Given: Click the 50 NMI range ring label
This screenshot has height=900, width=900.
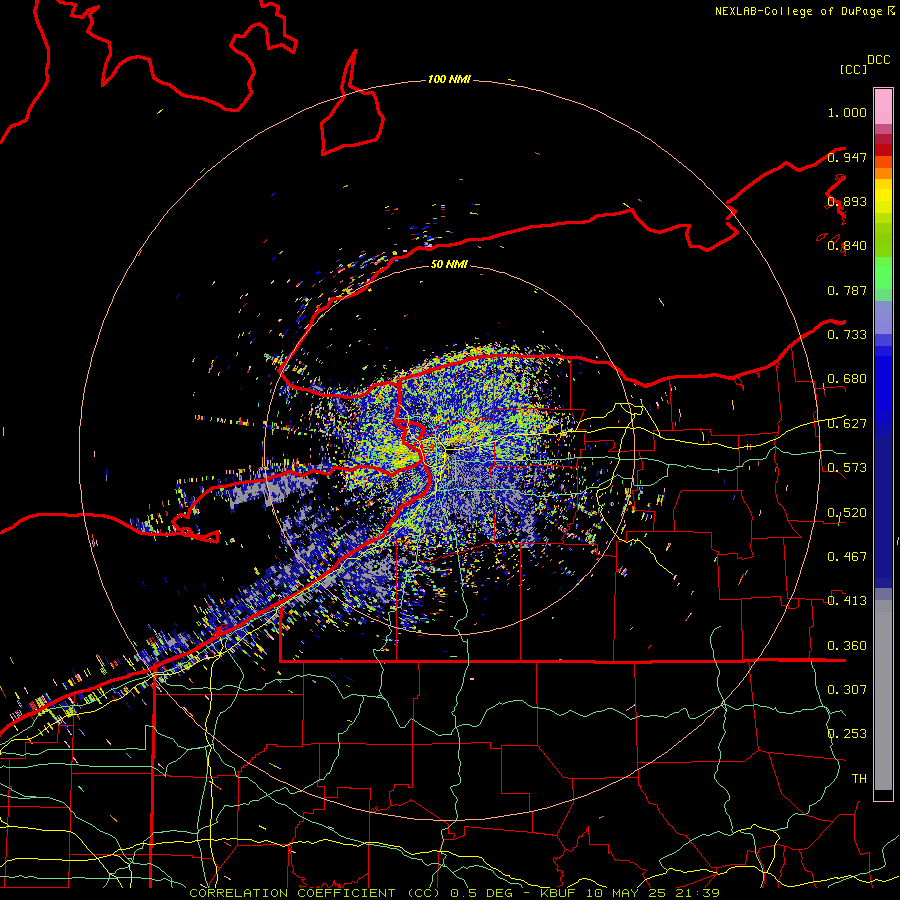Looking at the screenshot, I should pos(449,264).
